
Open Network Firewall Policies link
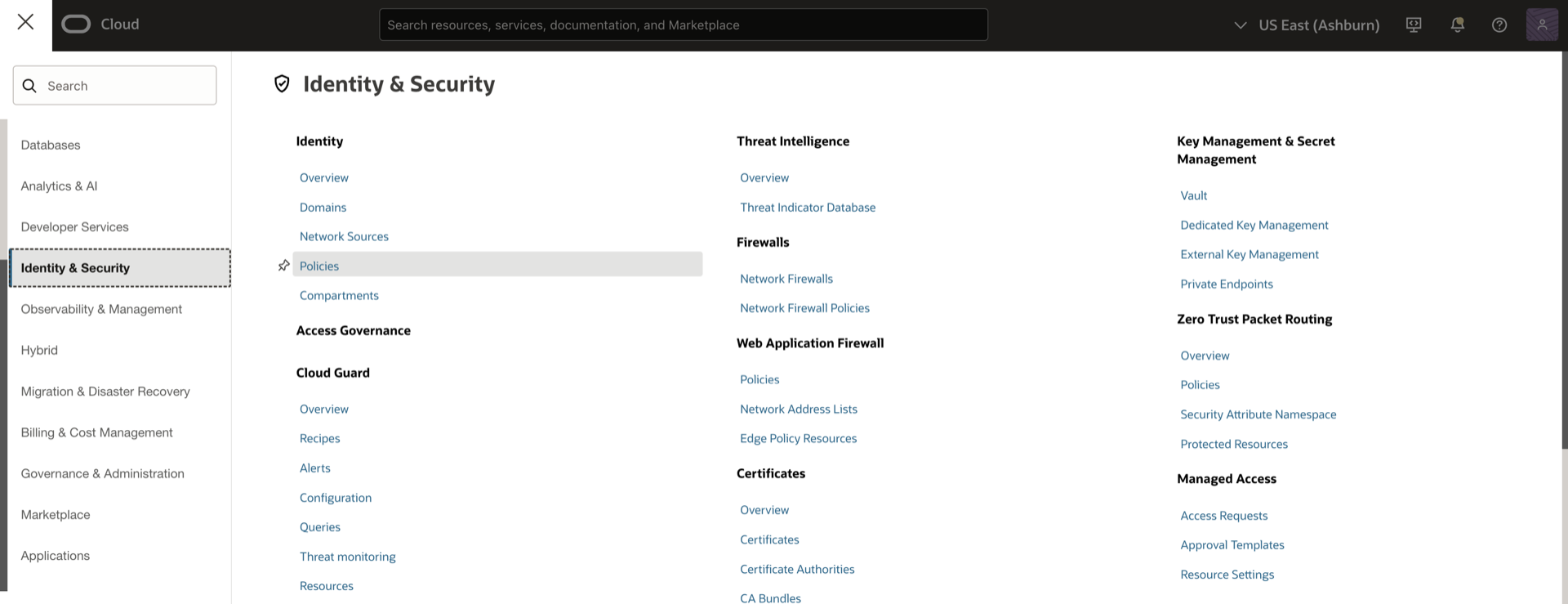tap(804, 308)
